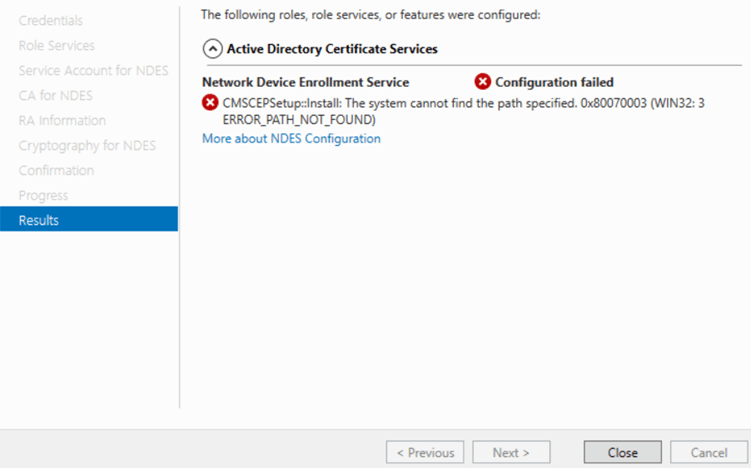Click error icon next to CMSCEPSetup message

coord(210,103)
